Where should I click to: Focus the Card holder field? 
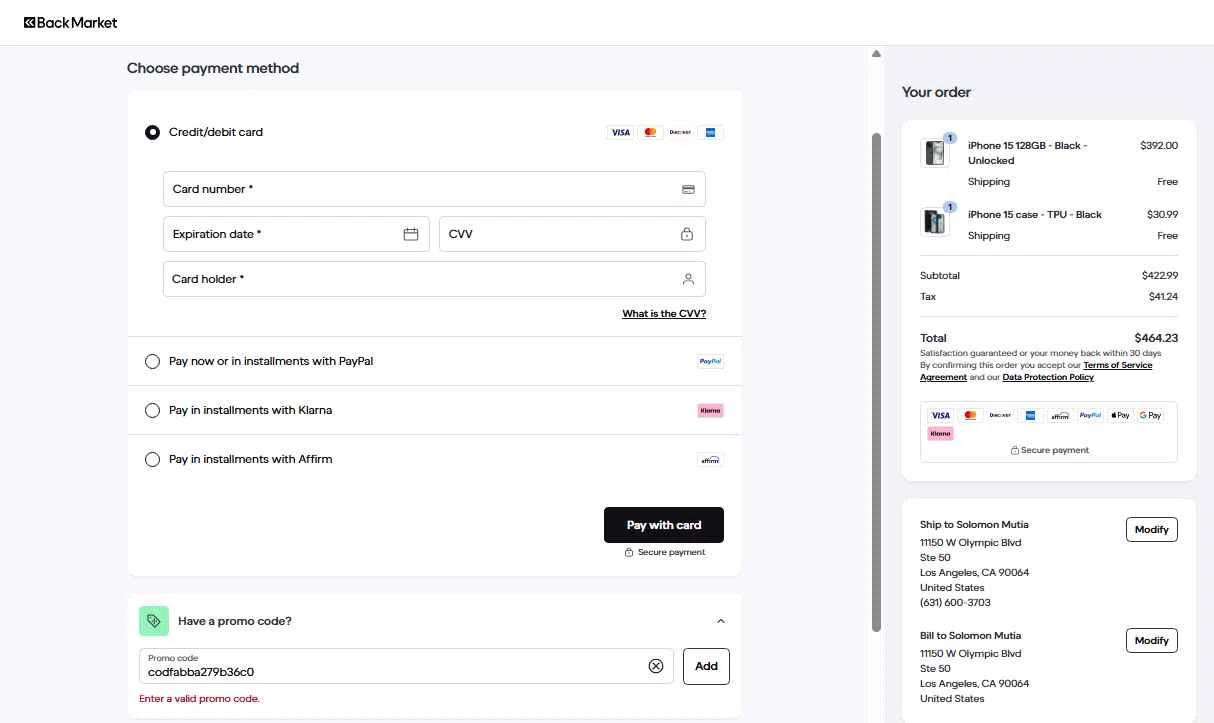pyautogui.click(x=434, y=279)
